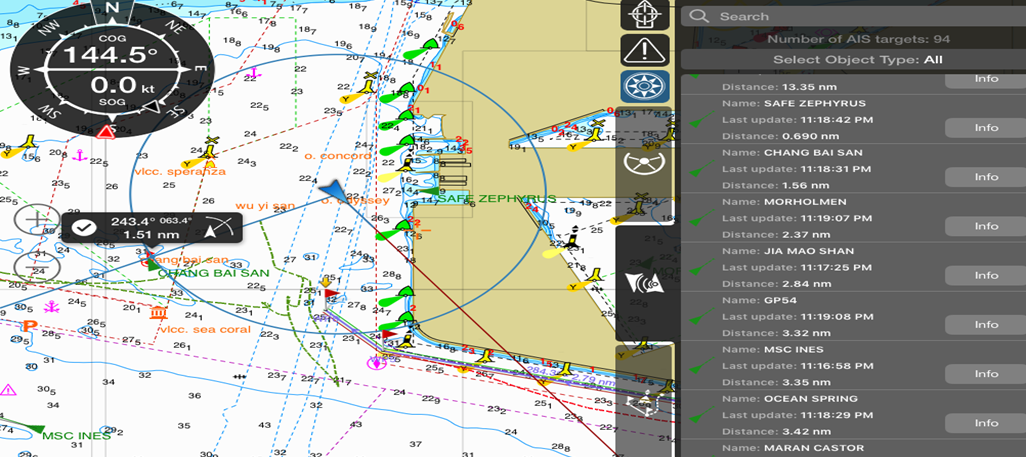Open Info for MORHOLMEN
The width and height of the screenshot is (1026, 457).
click(985, 226)
